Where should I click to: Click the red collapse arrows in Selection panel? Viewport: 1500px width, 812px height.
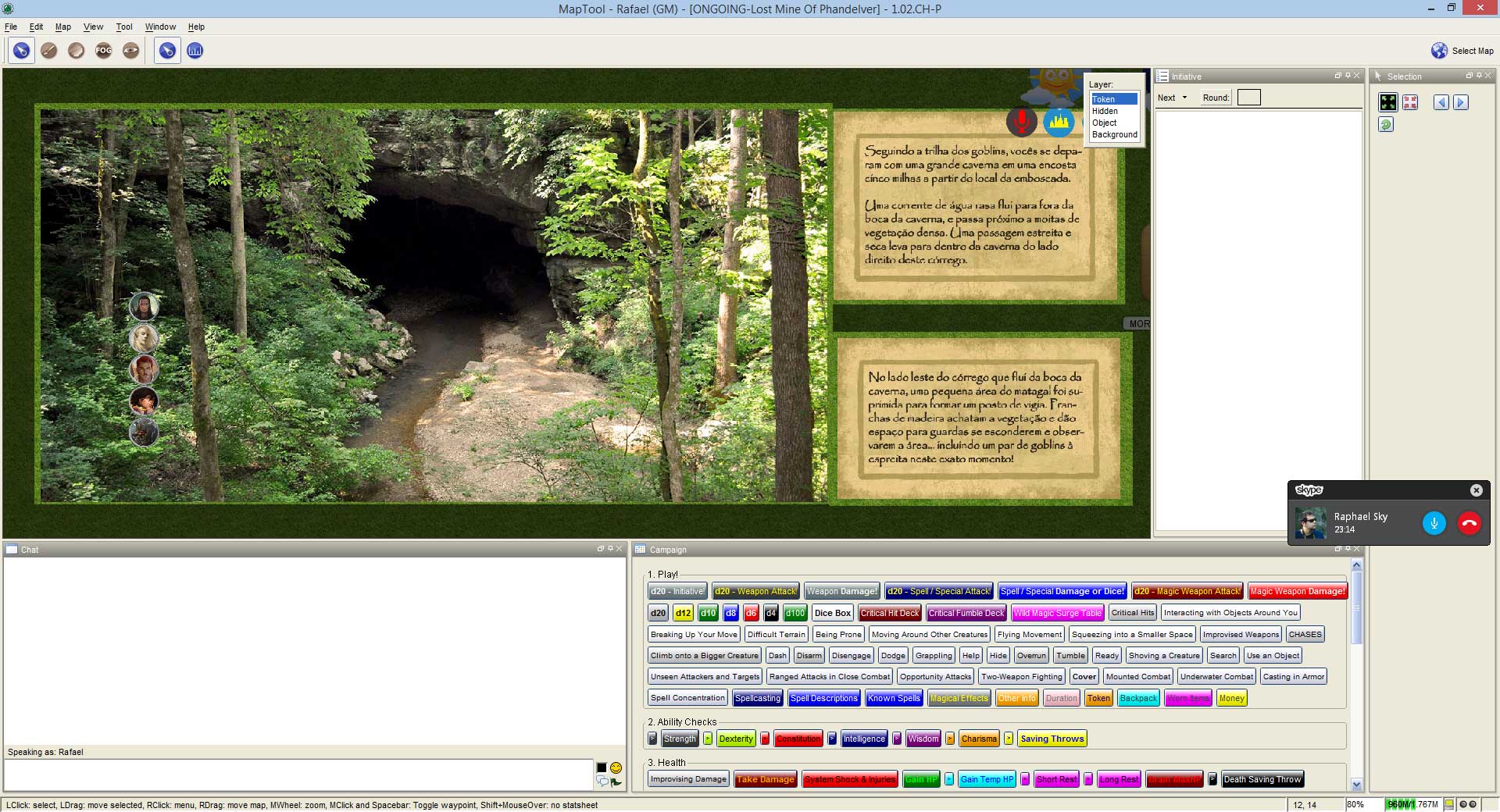(1410, 102)
